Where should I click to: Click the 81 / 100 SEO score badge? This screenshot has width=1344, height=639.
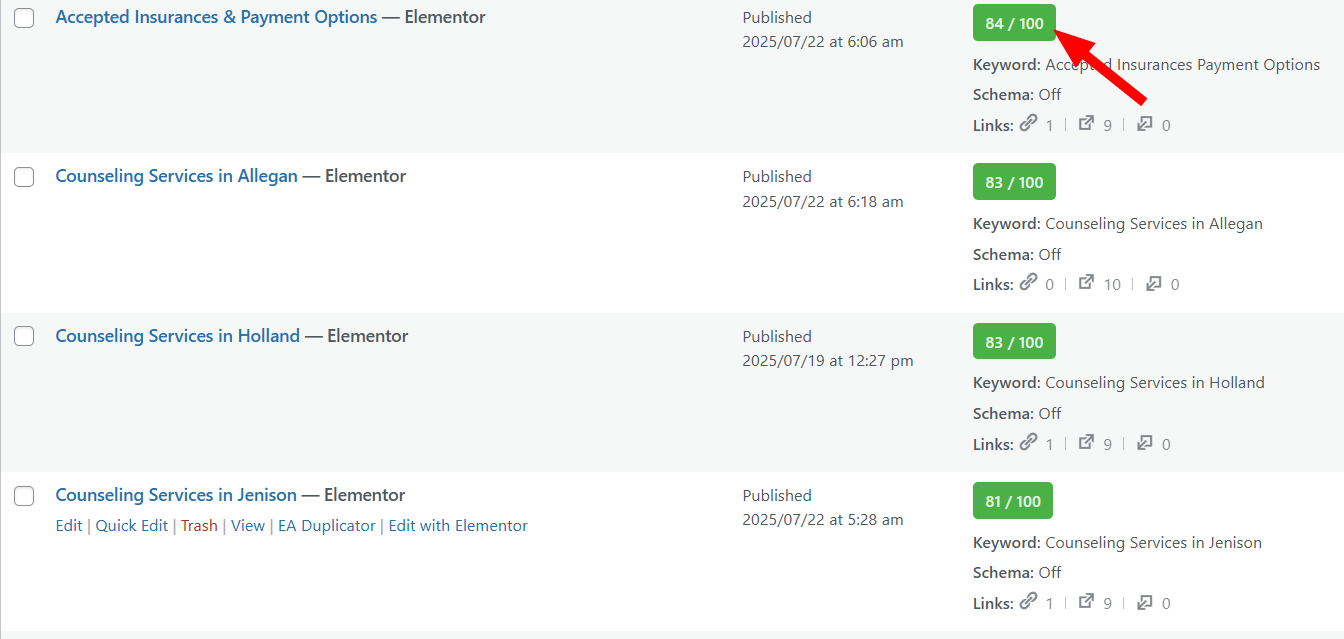tap(1013, 501)
